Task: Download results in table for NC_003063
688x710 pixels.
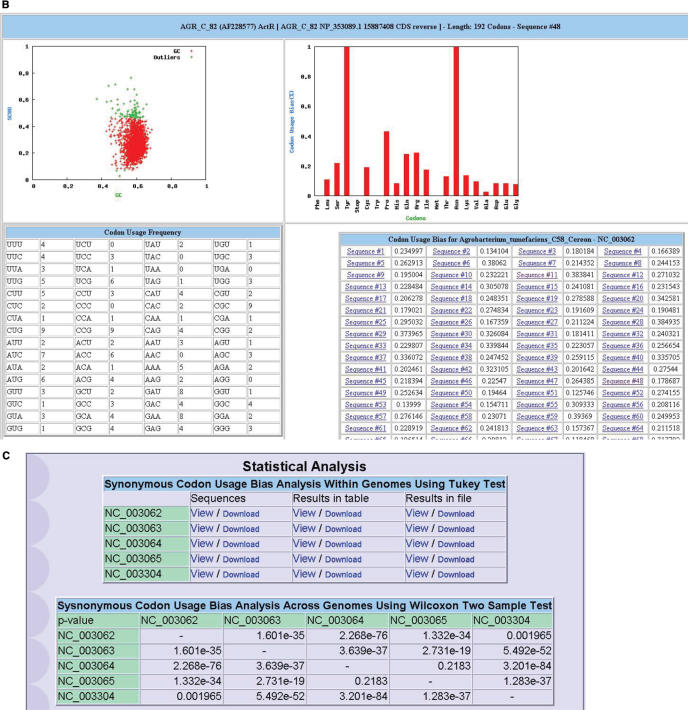Action: 343,529
